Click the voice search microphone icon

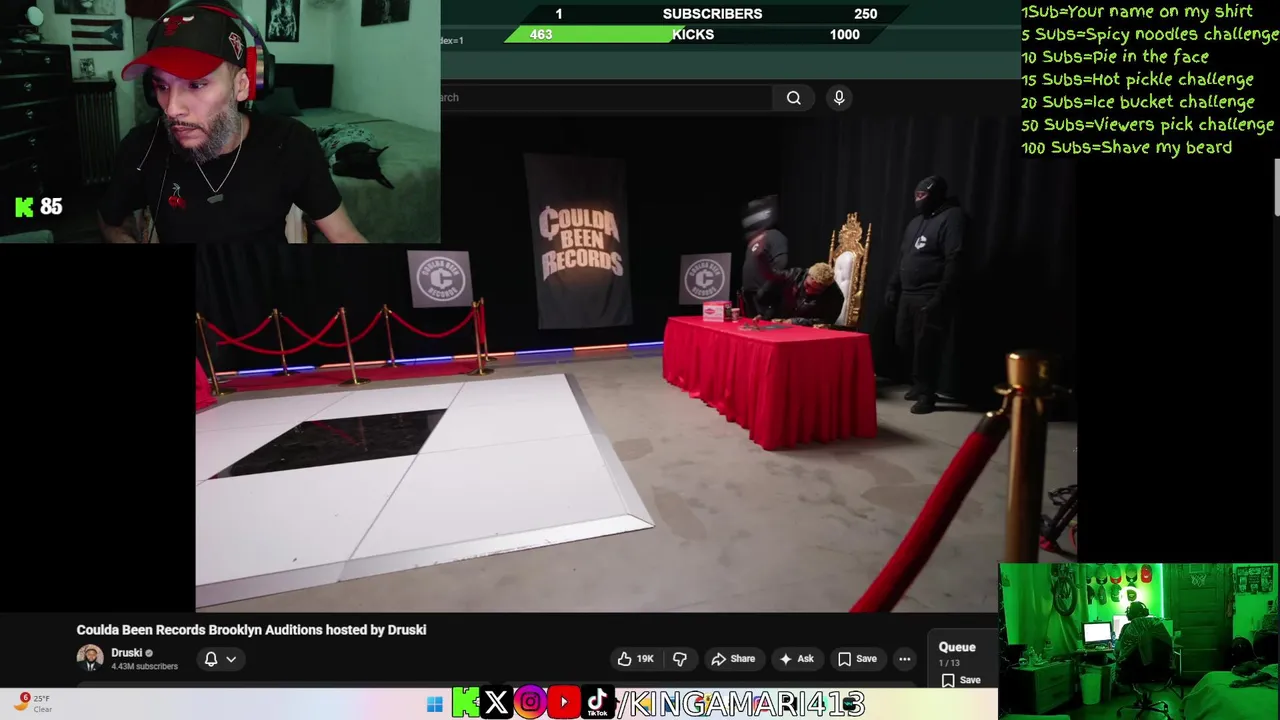tap(839, 97)
